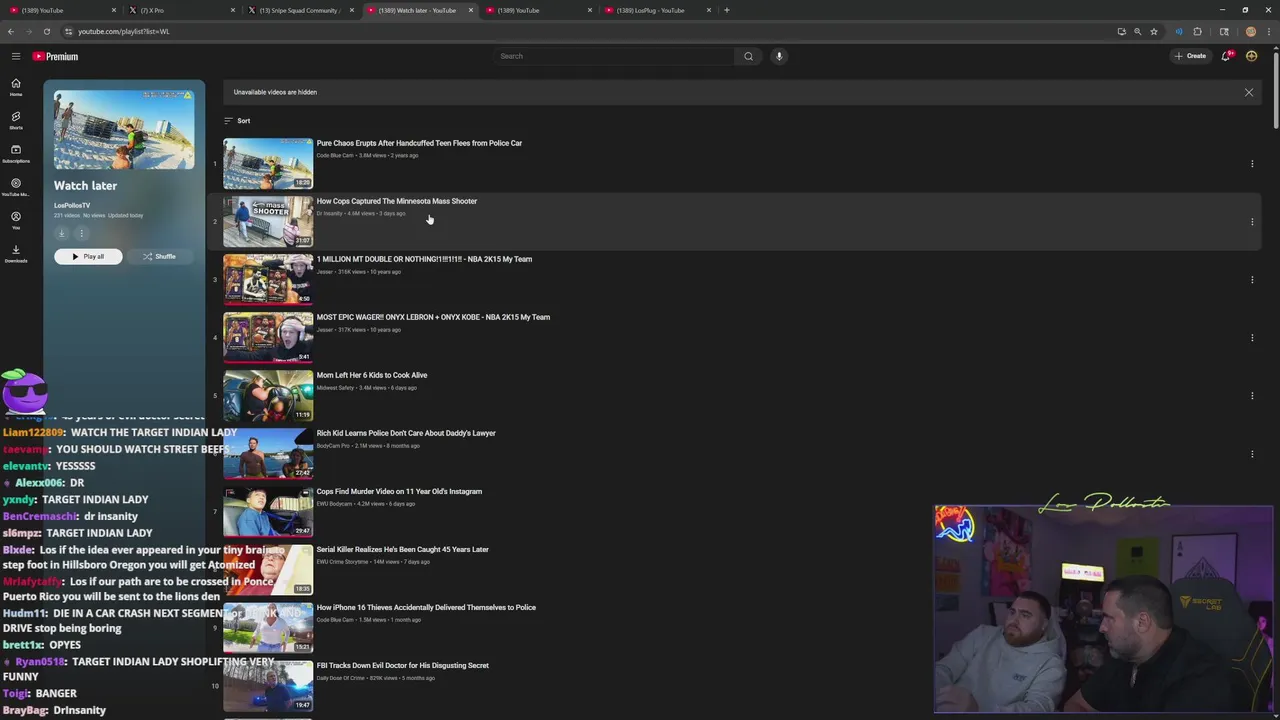Open the Watch later playlist cover thumbnail
Viewport: 1280px width, 720px height.
[124, 129]
